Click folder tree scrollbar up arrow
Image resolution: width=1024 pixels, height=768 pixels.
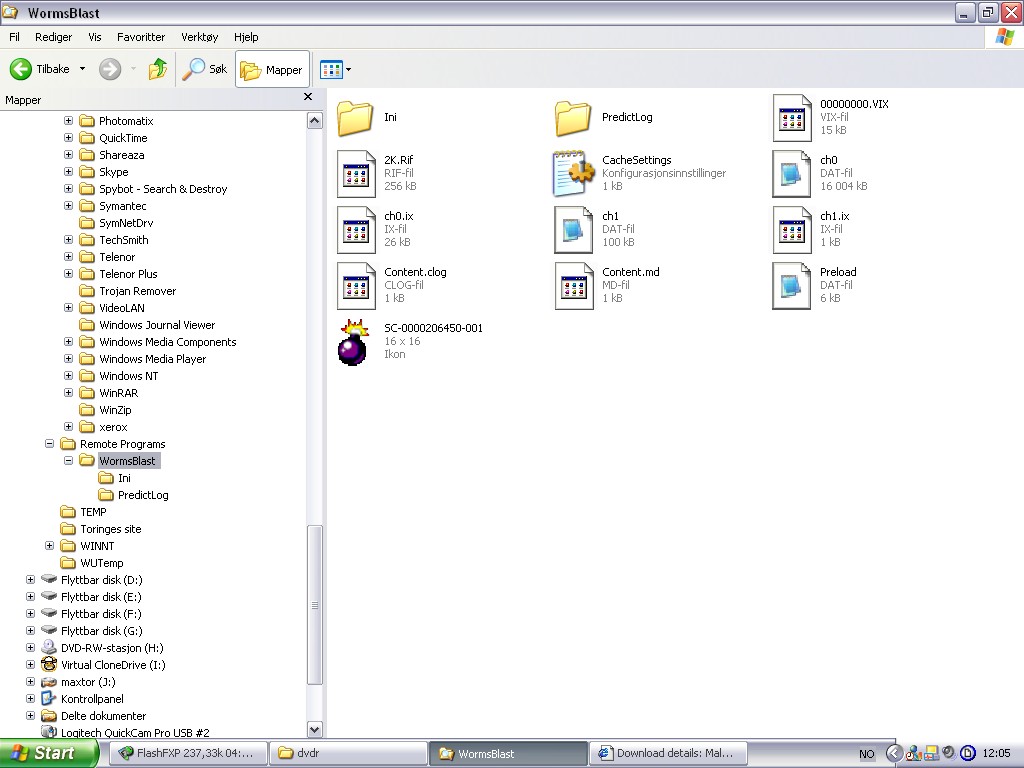(315, 121)
